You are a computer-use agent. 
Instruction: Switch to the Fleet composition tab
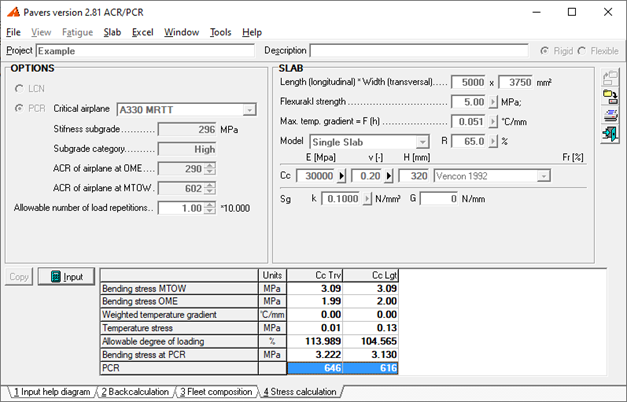[215, 392]
